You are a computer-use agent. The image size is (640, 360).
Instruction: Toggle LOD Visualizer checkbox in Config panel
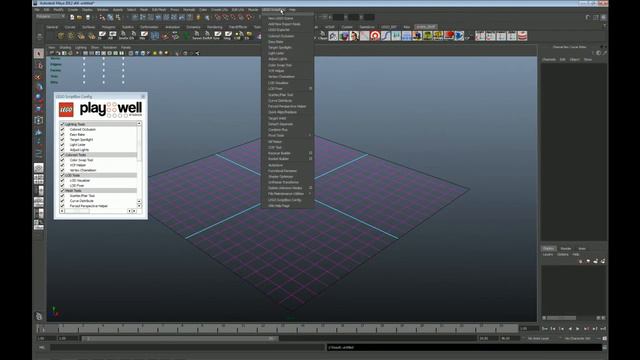[x=62, y=180]
